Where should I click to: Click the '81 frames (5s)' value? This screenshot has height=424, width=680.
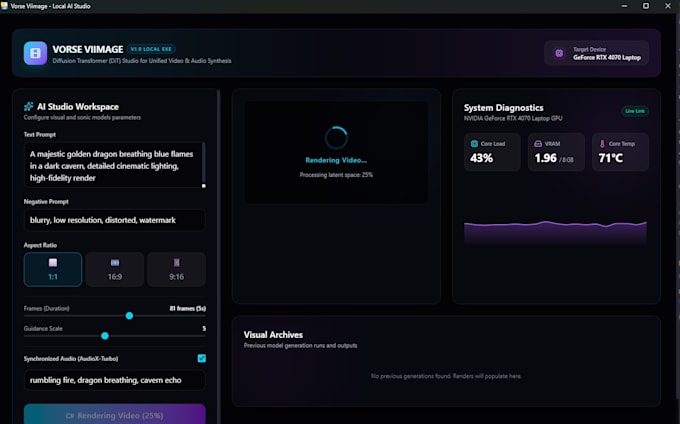[x=187, y=308]
